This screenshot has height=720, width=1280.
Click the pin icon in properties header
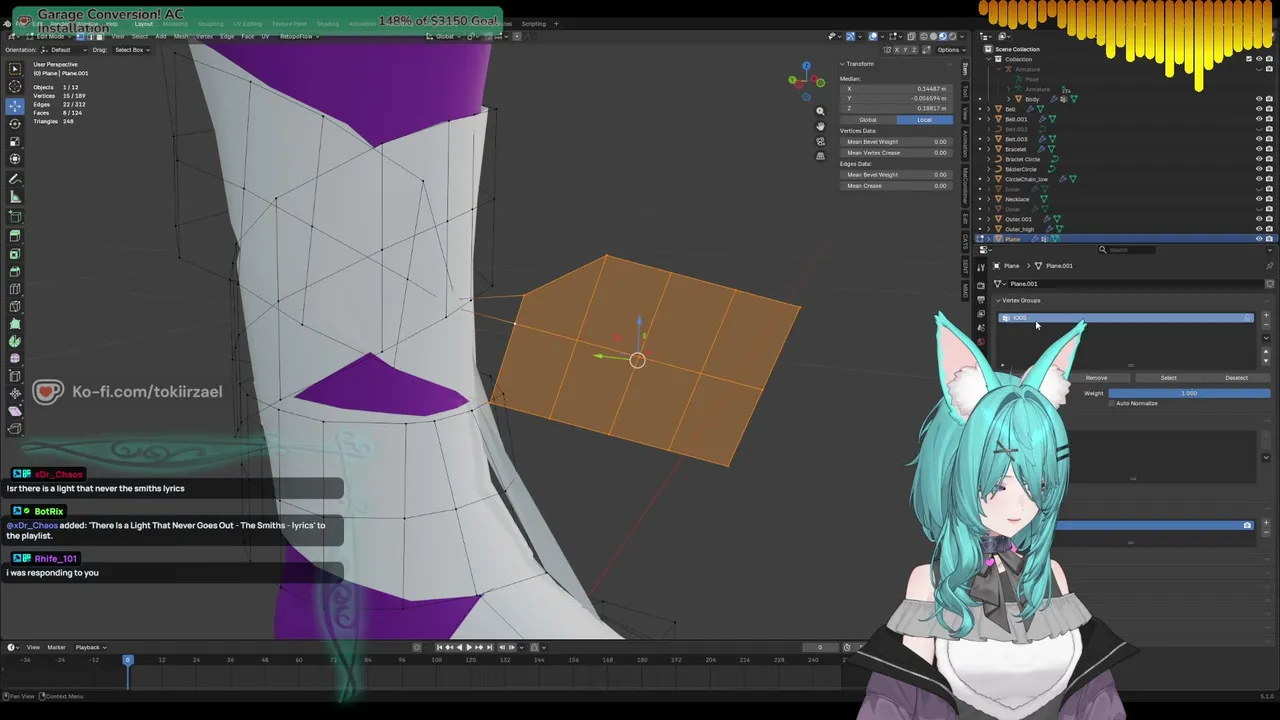tap(1270, 266)
